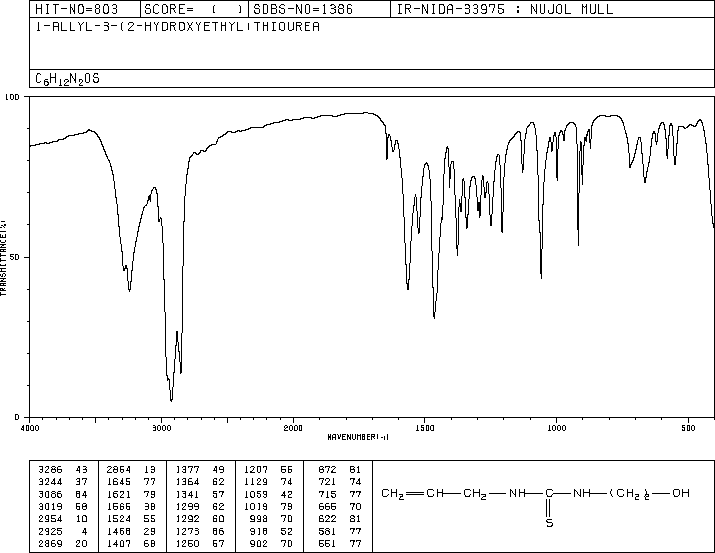
Task: Click the IR-NIDA-33975 : NUJOL MULL label
Action: pos(505,9)
